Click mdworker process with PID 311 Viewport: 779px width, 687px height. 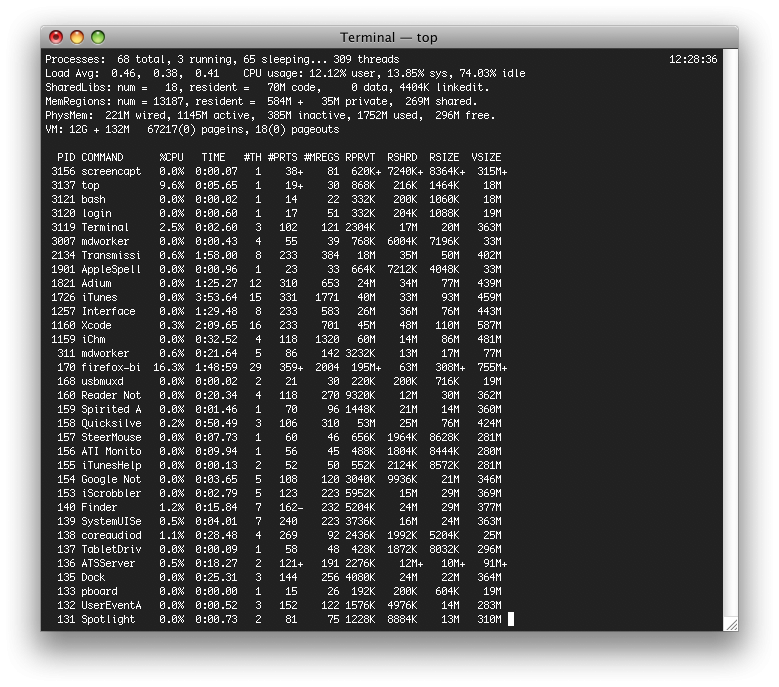105,353
